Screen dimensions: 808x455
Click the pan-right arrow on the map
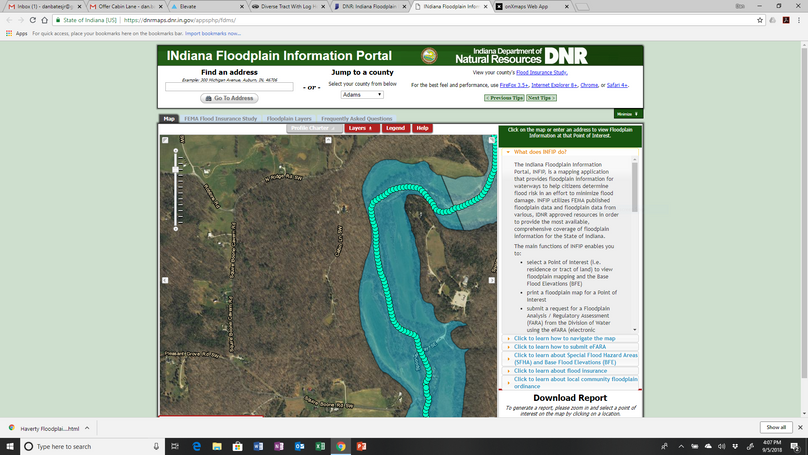tap(492, 280)
